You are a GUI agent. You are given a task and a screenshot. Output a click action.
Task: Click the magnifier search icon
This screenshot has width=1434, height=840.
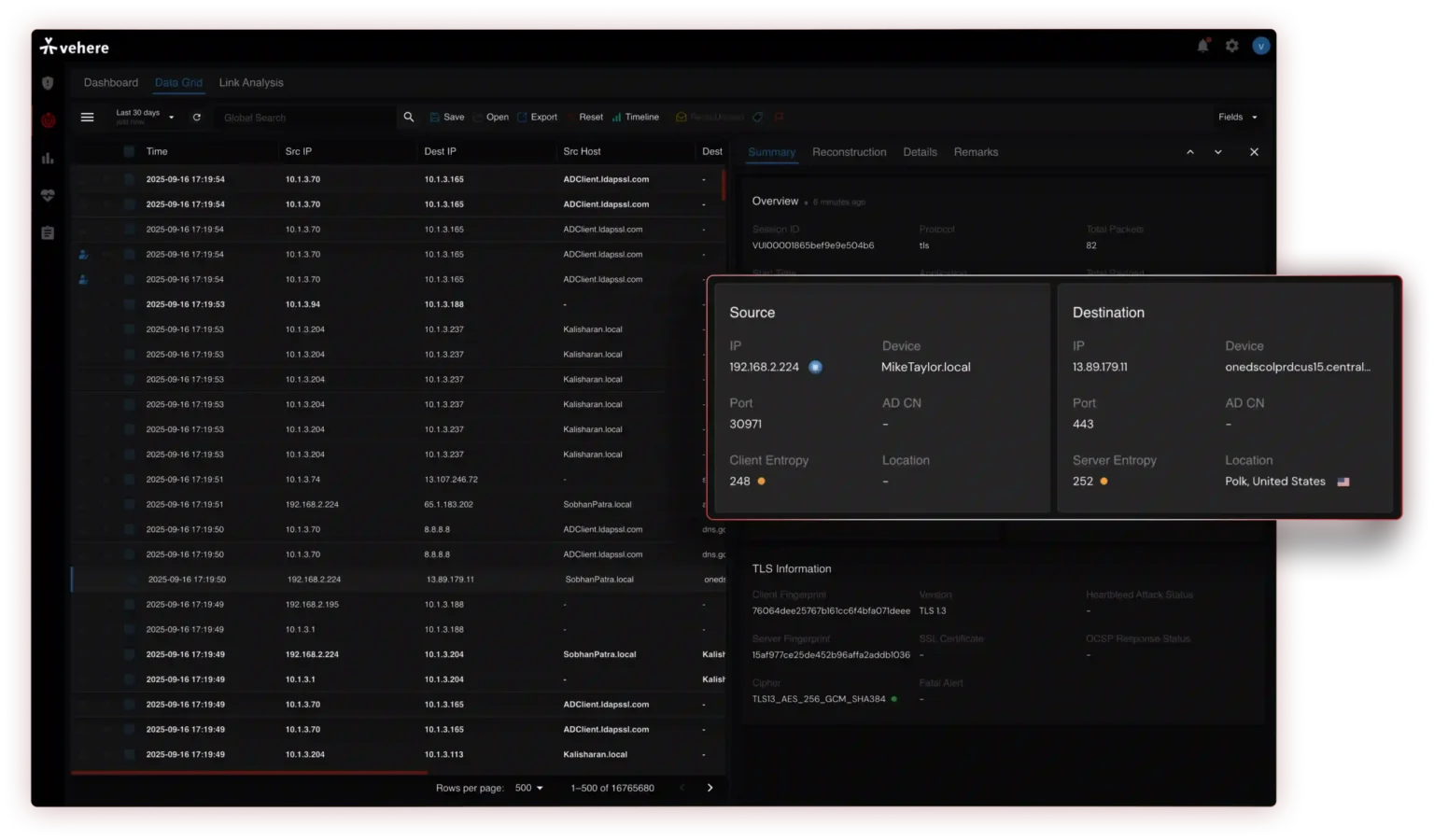tap(408, 118)
